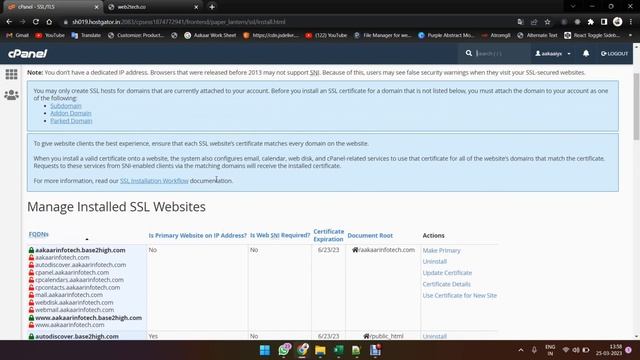
Task: Click Make Primary for aakaarinfotech.base2high.com
Action: pyautogui.click(x=441, y=250)
